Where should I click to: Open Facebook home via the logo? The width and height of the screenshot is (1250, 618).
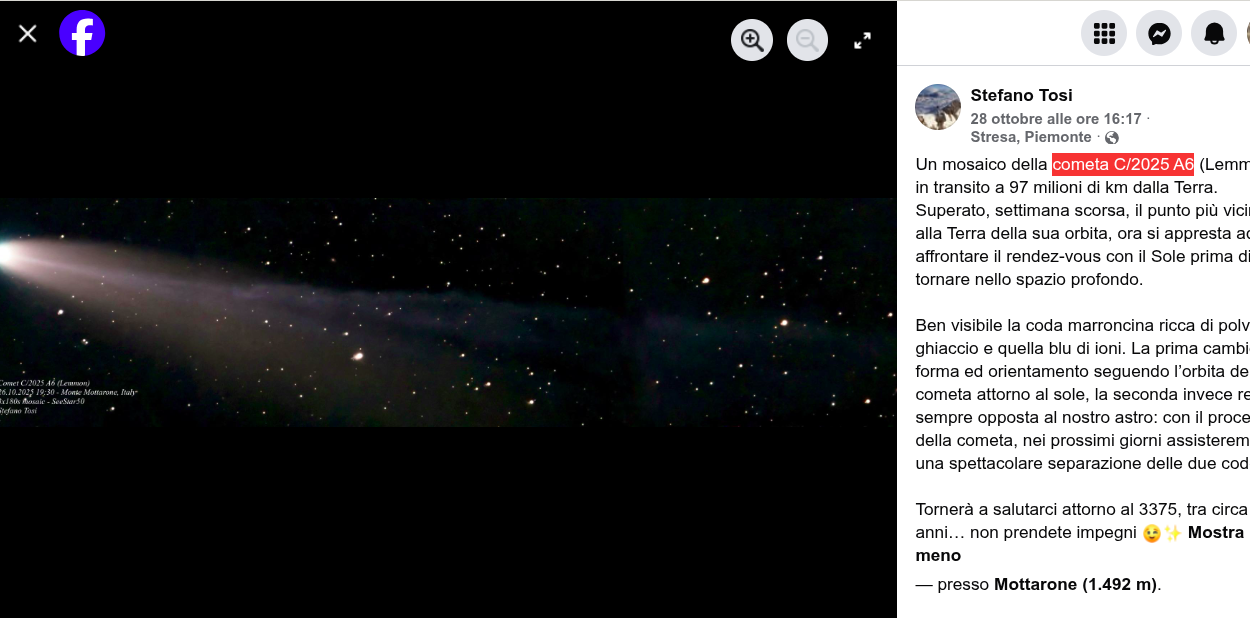tap(82, 33)
